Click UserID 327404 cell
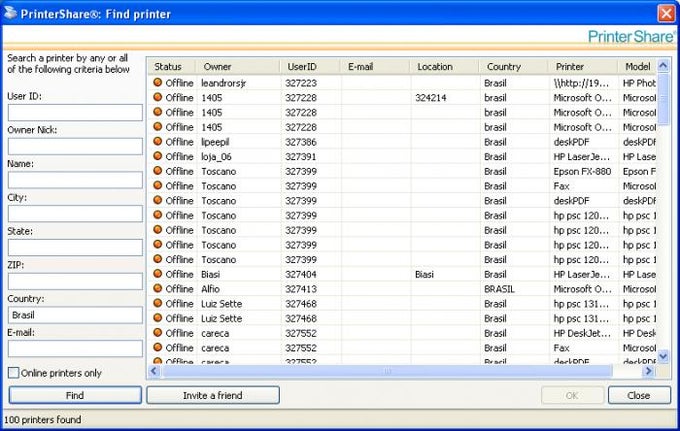Screen dimensions: 680x431 pos(301,274)
